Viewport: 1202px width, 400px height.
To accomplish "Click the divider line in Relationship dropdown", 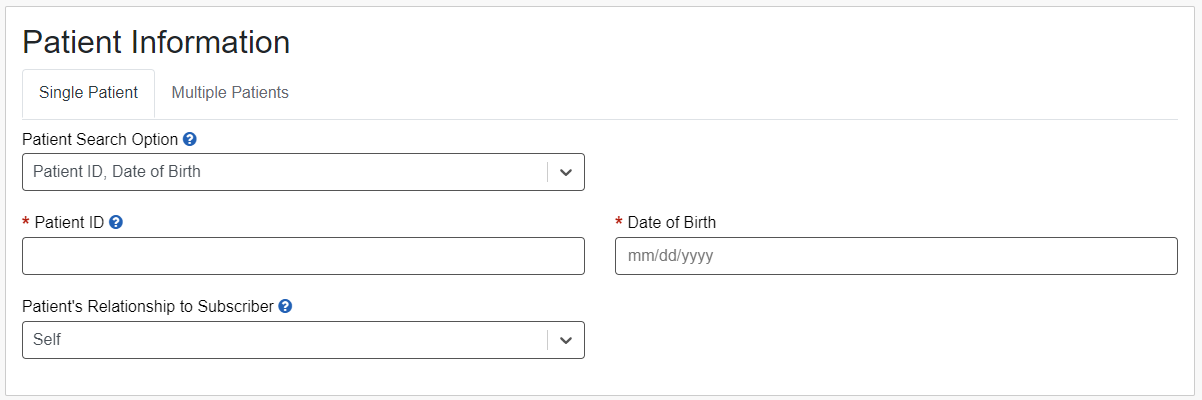I will (x=548, y=340).
